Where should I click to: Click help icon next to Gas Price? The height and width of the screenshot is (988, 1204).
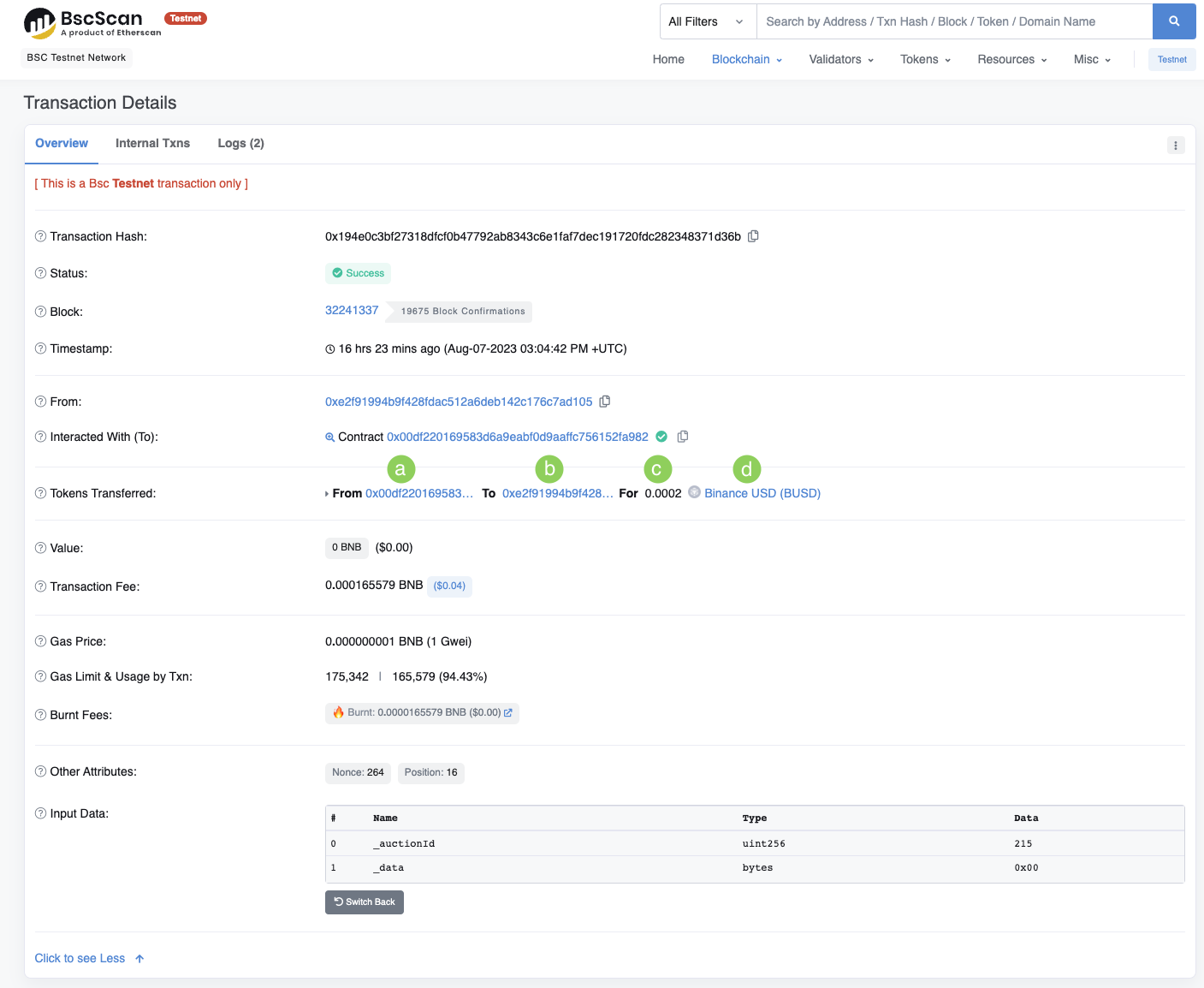(40, 641)
